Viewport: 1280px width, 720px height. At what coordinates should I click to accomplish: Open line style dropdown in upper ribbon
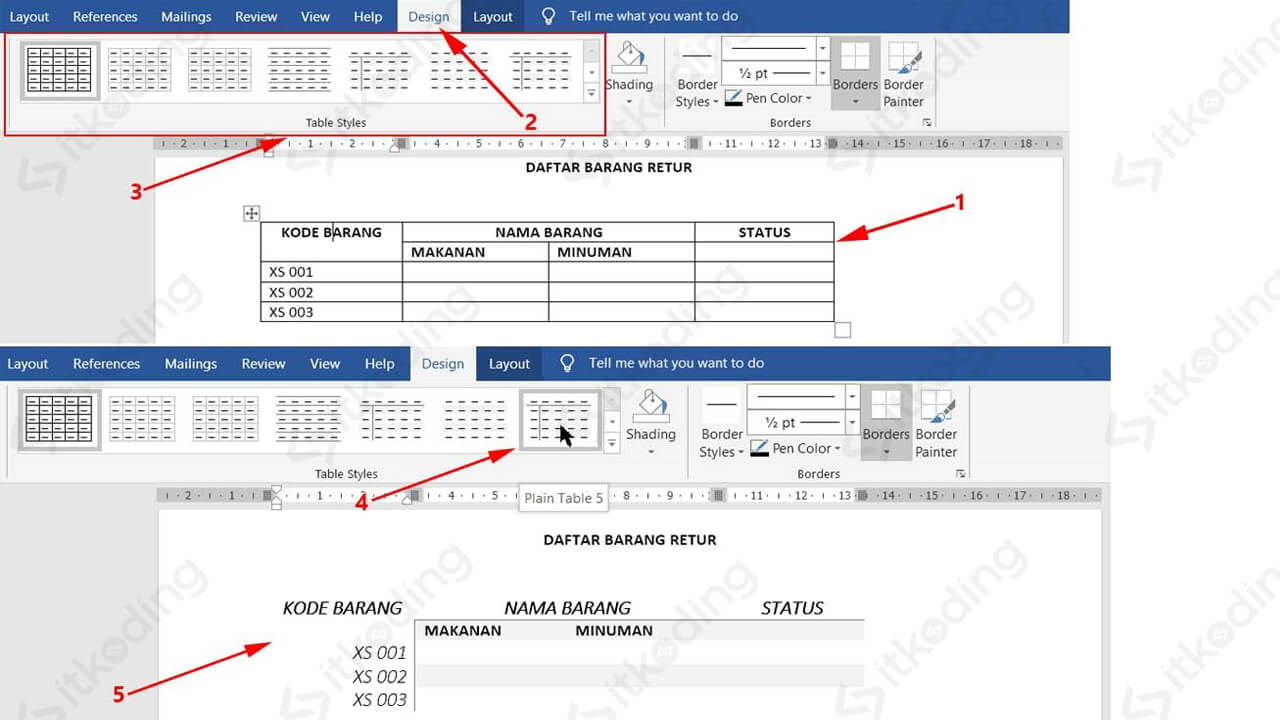click(822, 48)
